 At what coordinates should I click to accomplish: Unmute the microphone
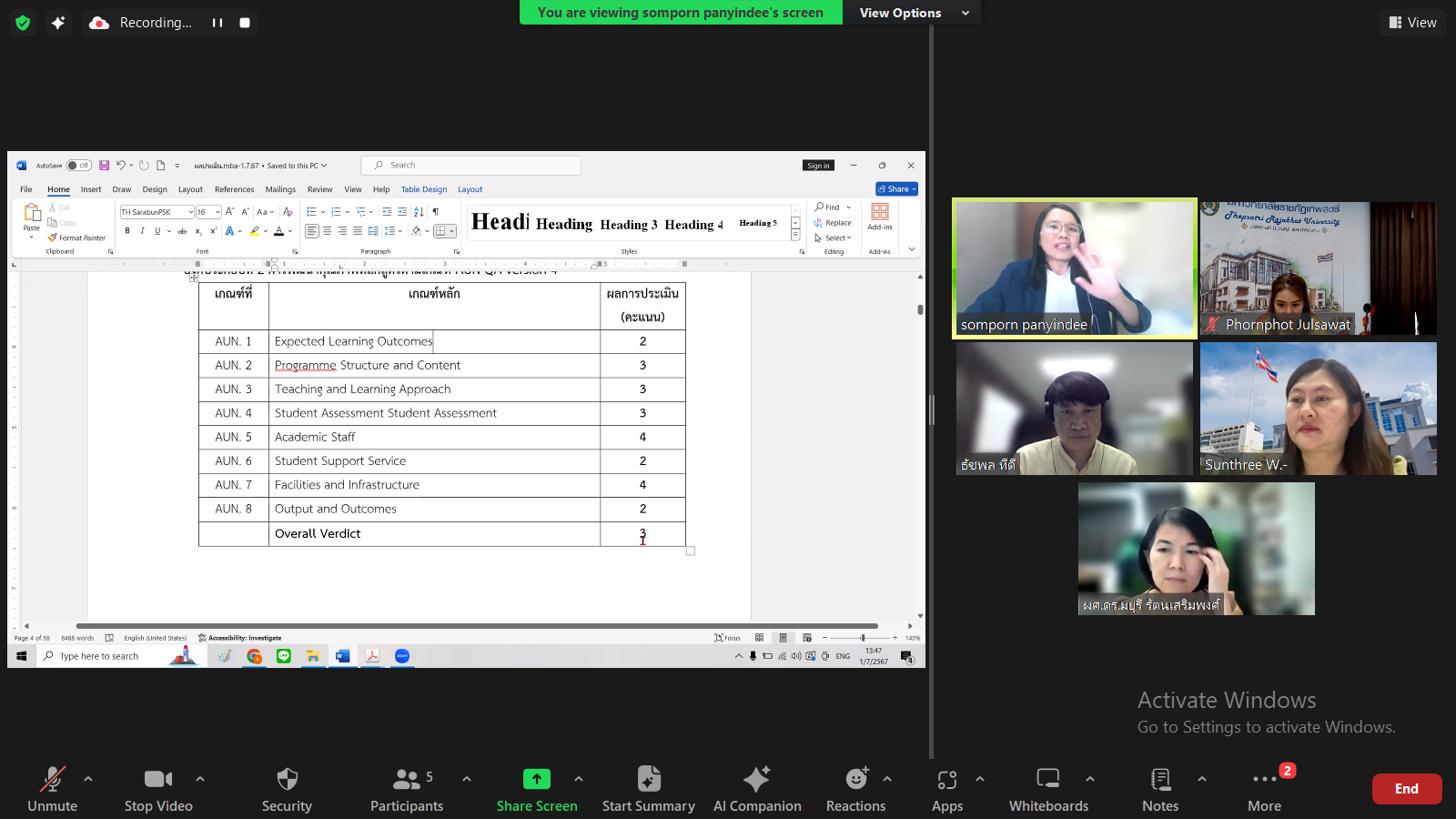(x=53, y=780)
